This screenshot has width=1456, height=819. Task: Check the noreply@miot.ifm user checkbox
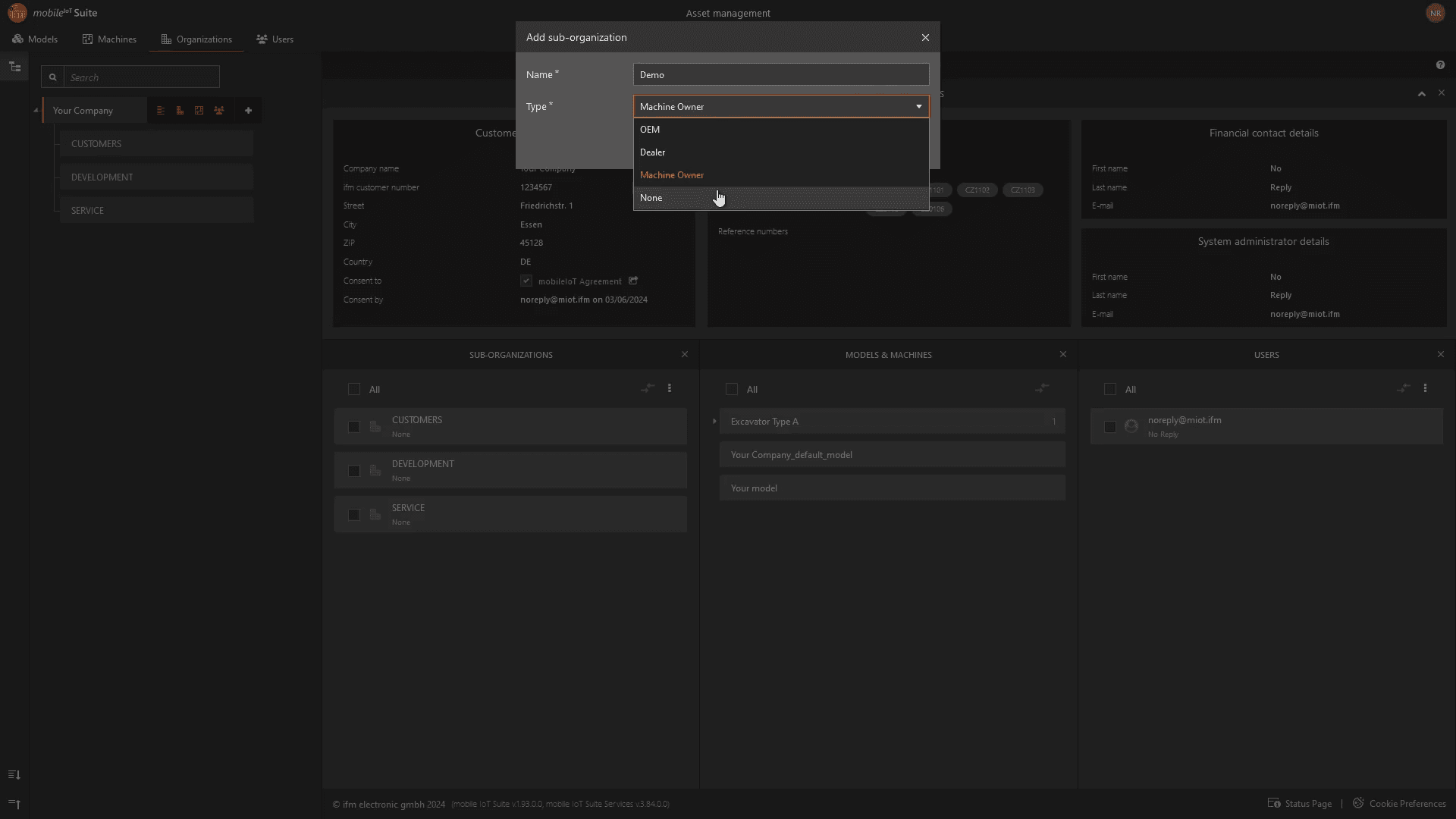pyautogui.click(x=1110, y=427)
